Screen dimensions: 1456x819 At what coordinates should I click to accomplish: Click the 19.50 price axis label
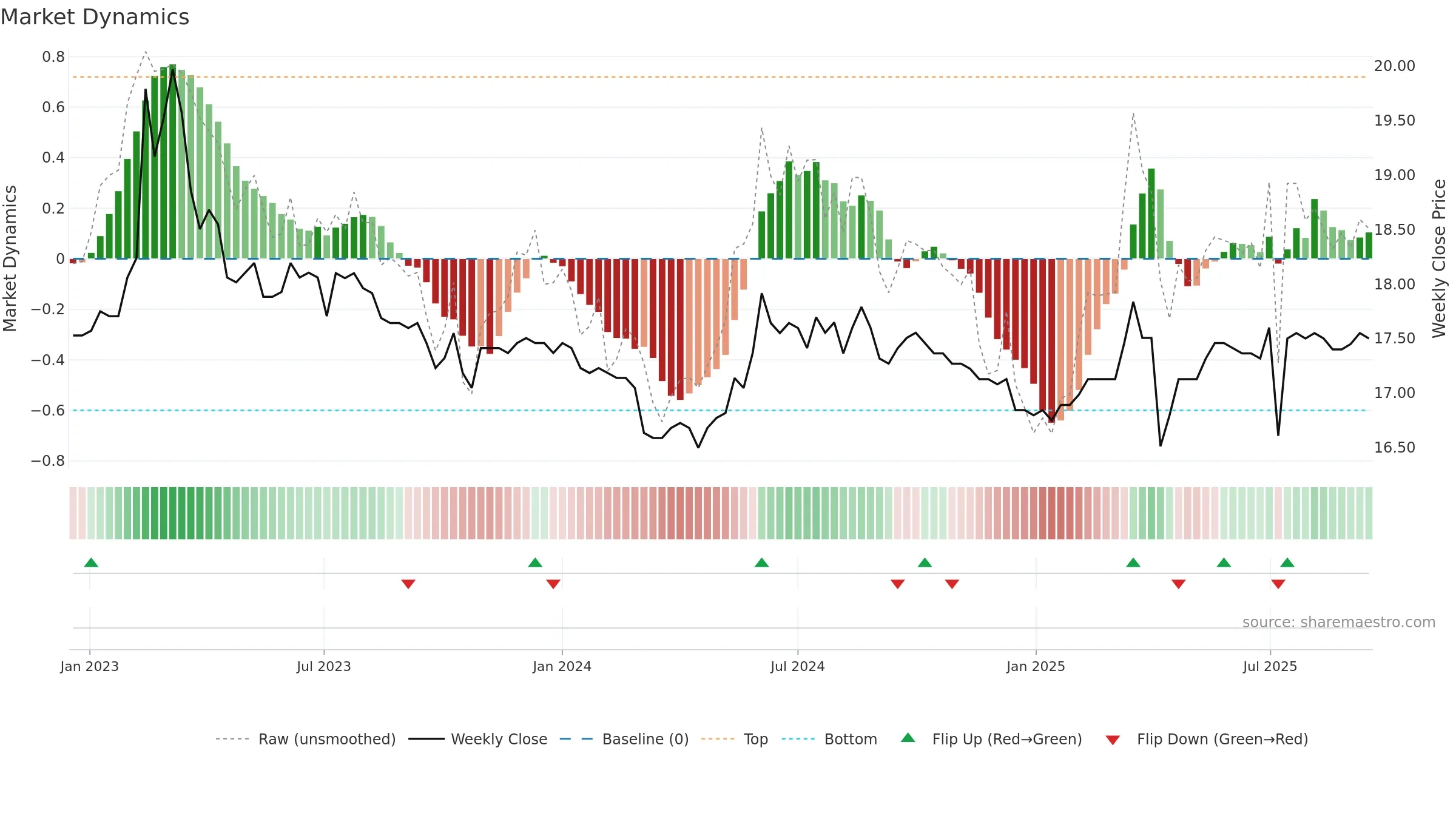point(1395,121)
